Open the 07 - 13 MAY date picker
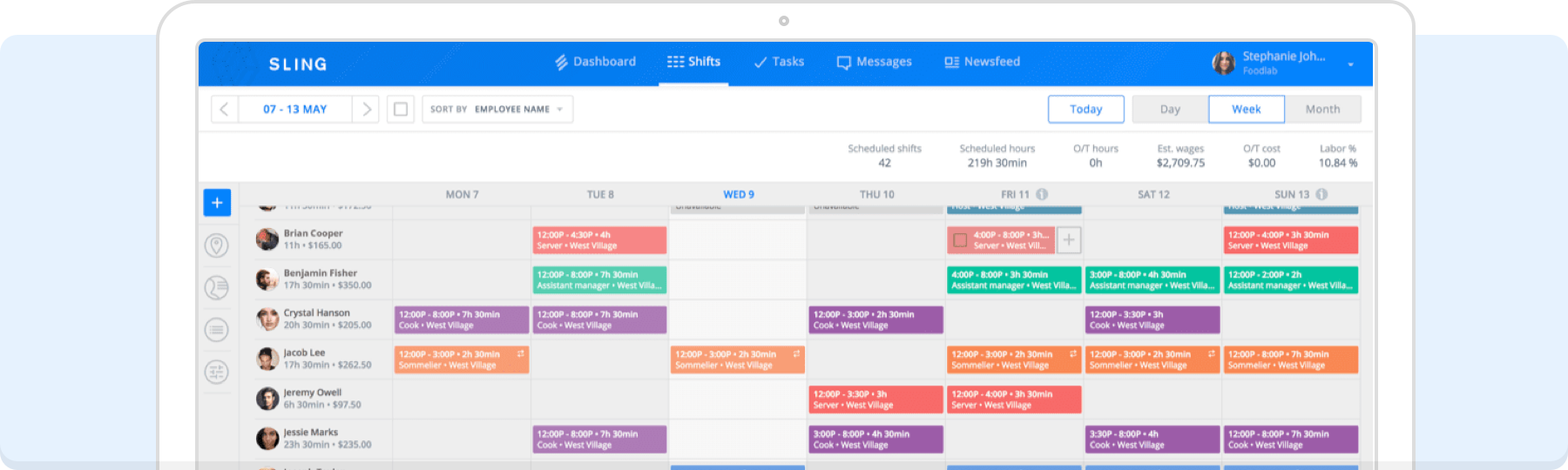Viewport: 1568px width, 470px height. coord(294,110)
